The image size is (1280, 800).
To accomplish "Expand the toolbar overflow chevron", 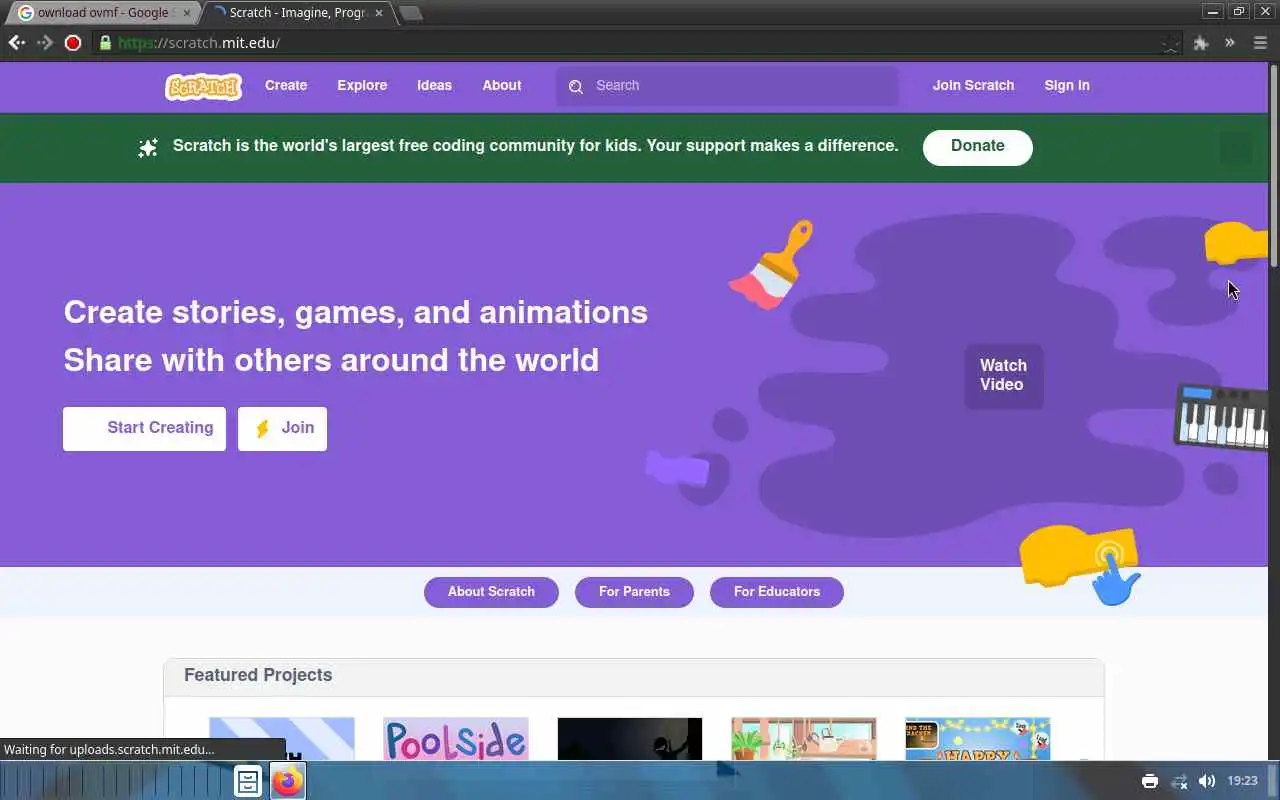I will (1230, 43).
